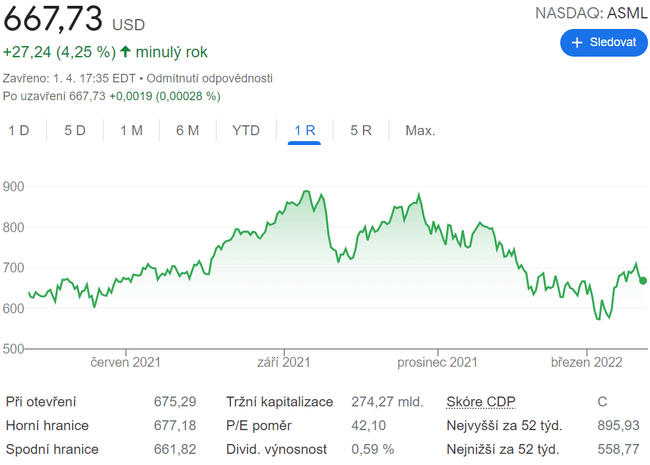Select the active 1 R tab
650x465 pixels.
click(x=304, y=130)
